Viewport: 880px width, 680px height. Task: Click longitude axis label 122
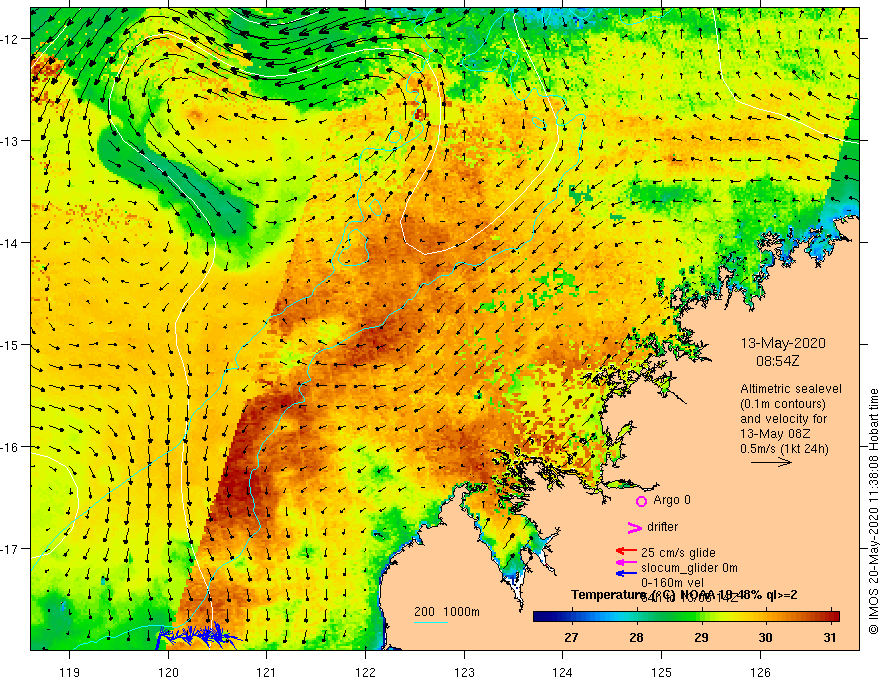[x=365, y=672]
